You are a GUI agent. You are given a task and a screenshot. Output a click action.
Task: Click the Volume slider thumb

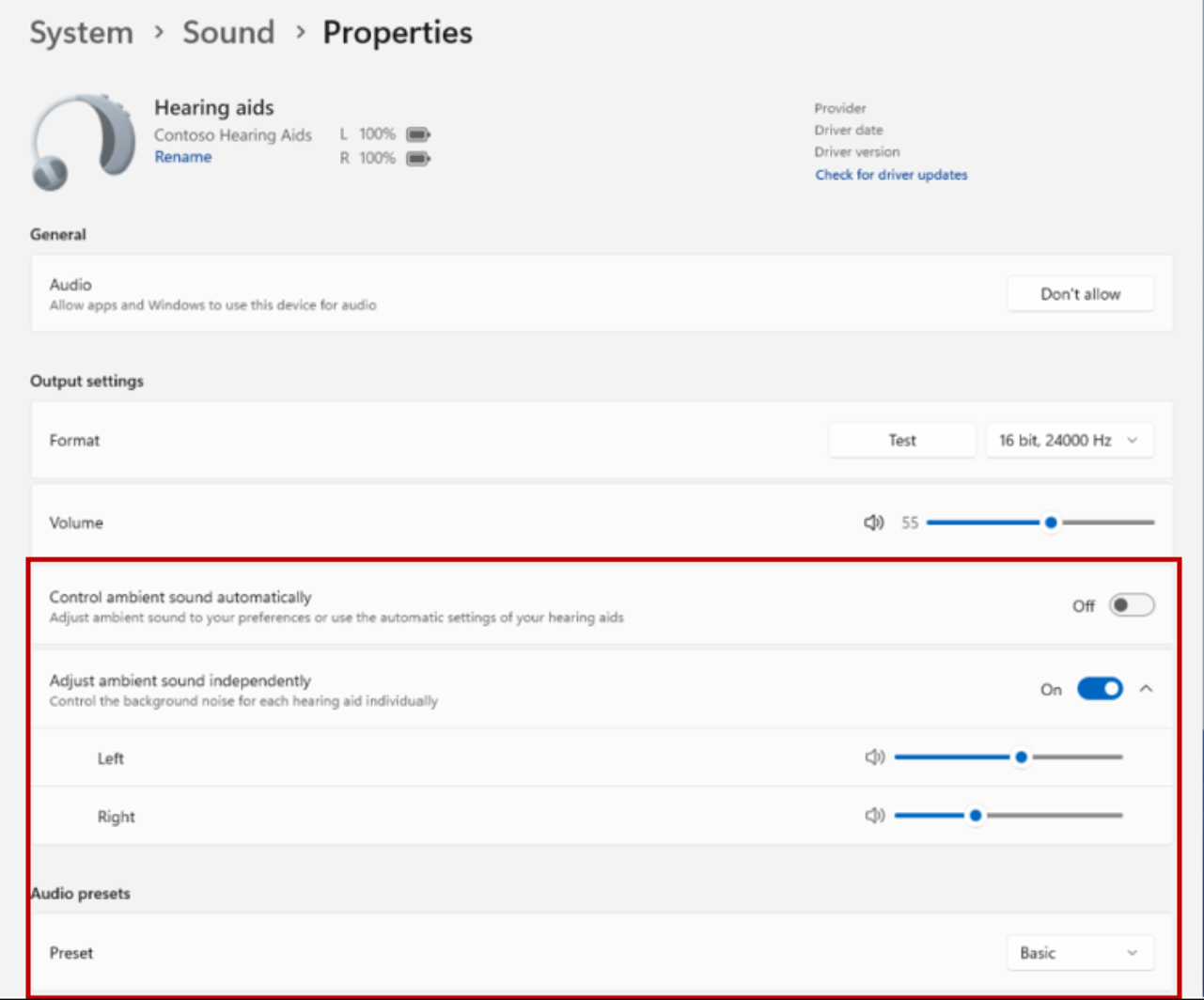pos(1051,523)
